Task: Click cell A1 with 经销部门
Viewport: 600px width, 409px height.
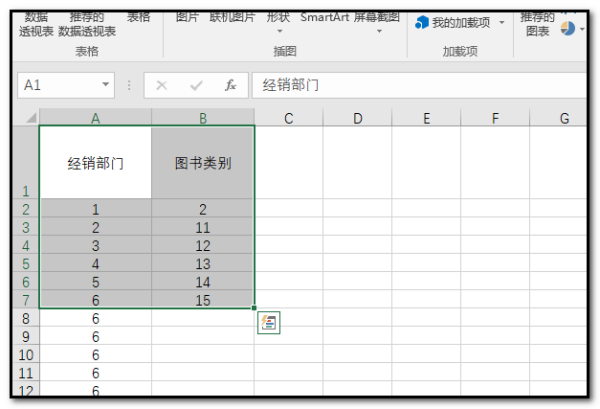Action: tap(95, 162)
